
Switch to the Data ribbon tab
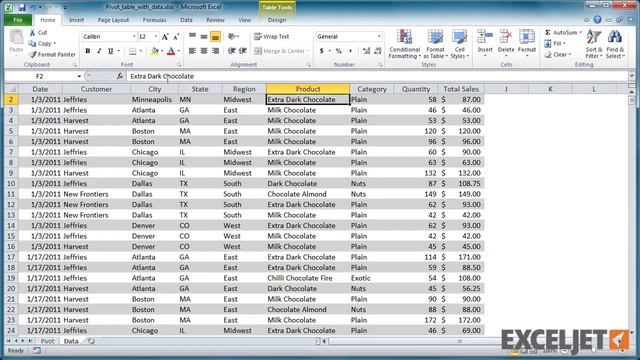(x=186, y=20)
